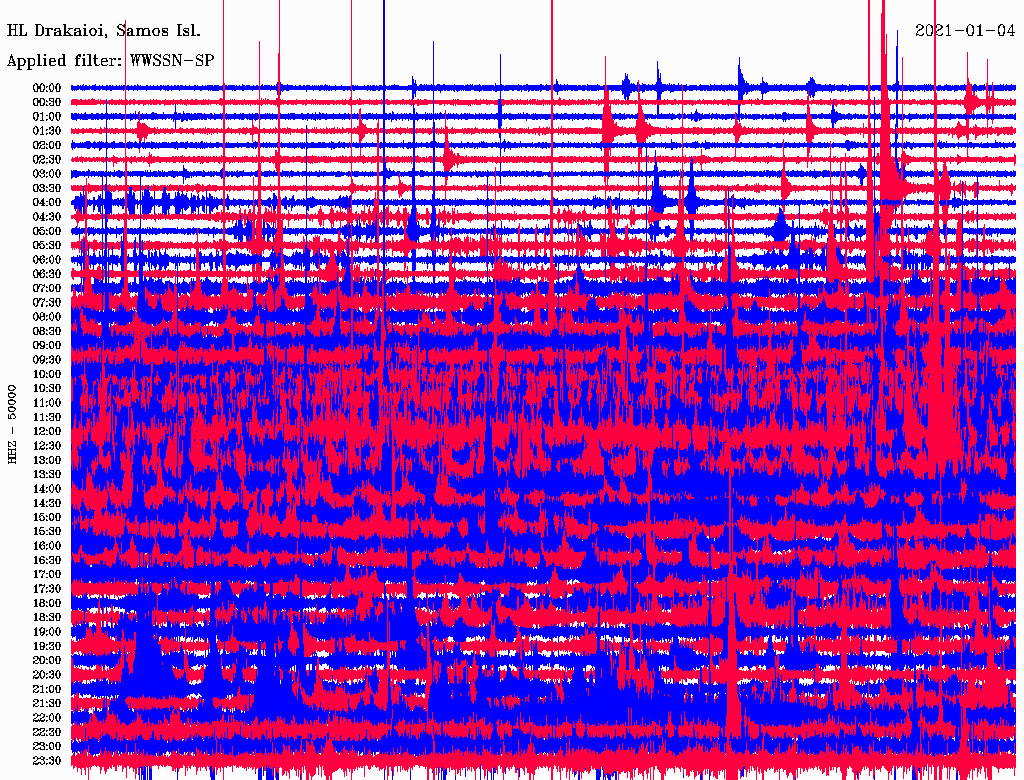
Task: Select the 13:30 time label
Action: coord(46,474)
